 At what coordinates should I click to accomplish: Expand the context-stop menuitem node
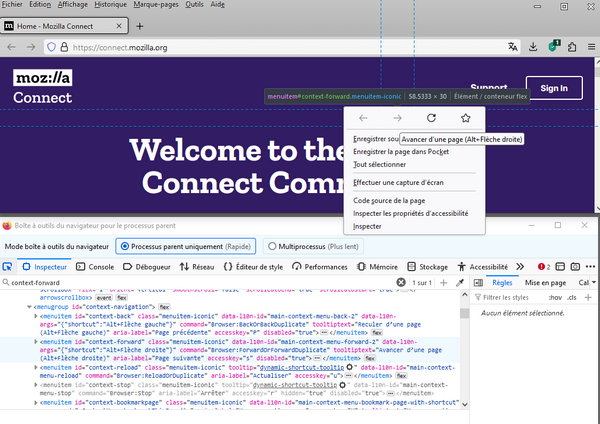[x=36, y=385]
